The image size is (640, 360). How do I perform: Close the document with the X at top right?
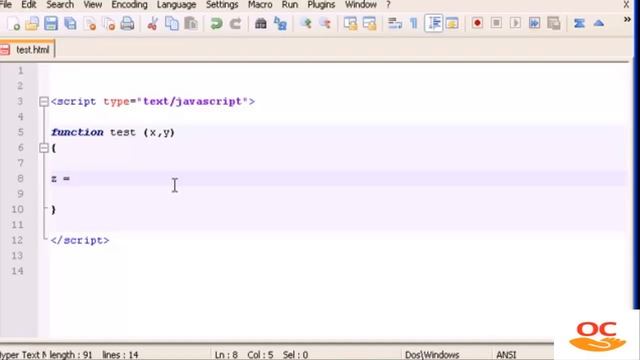tap(626, 5)
